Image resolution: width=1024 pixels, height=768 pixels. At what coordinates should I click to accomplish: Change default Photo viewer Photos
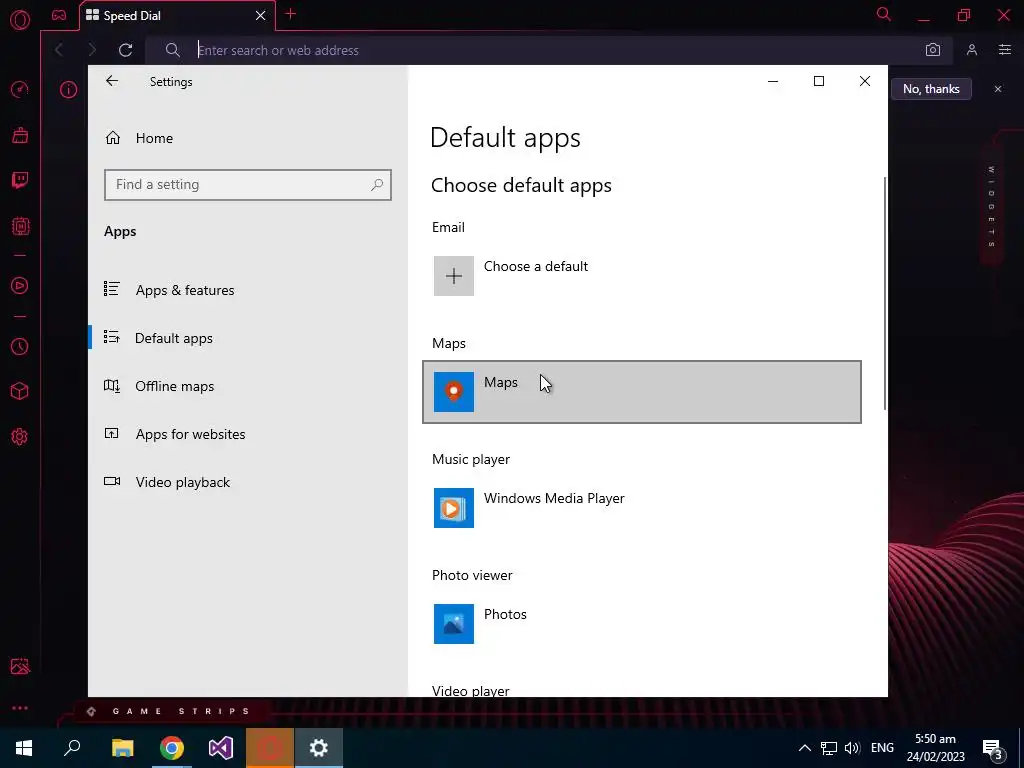(642, 624)
